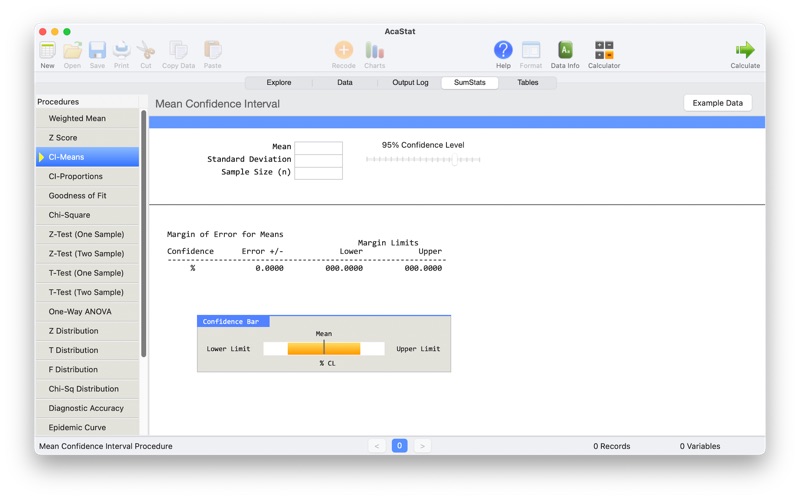Select T-Test (One Sample) procedure
Viewport: 800px width, 500px height.
(88, 273)
